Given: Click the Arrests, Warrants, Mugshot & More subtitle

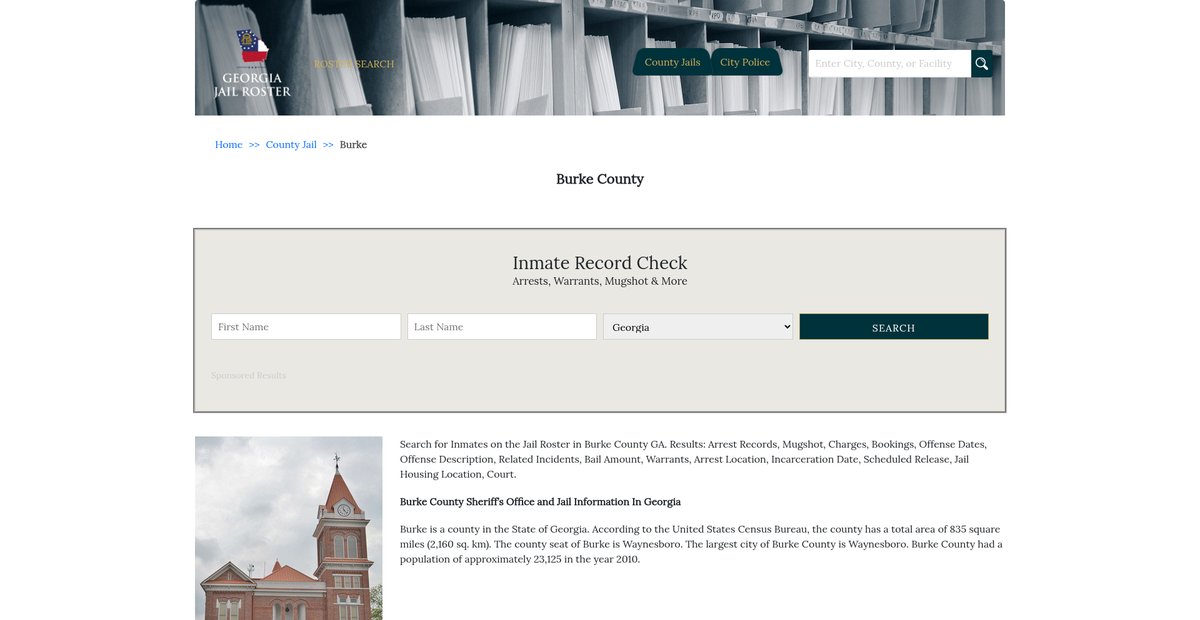Looking at the screenshot, I should pyautogui.click(x=600, y=282).
